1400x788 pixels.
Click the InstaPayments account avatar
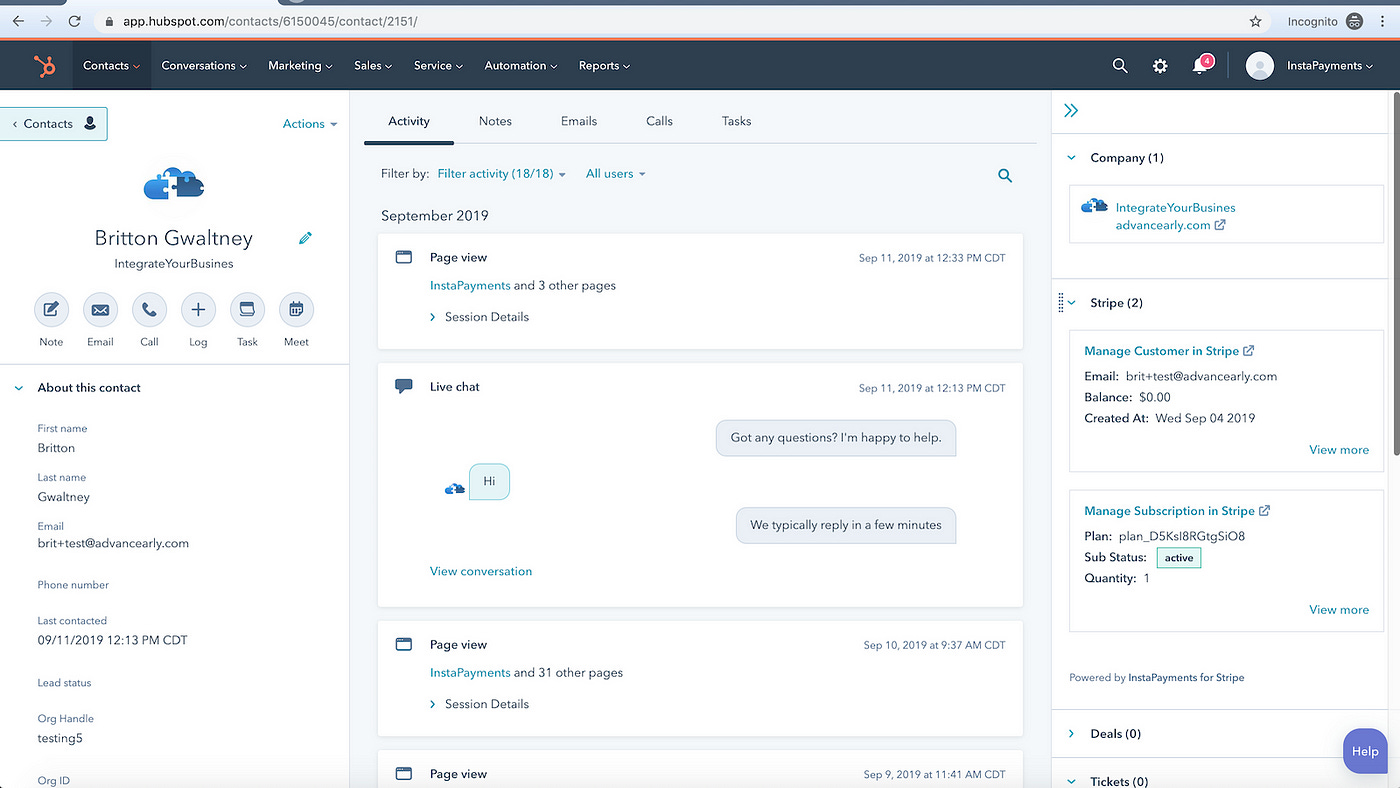(x=1260, y=66)
